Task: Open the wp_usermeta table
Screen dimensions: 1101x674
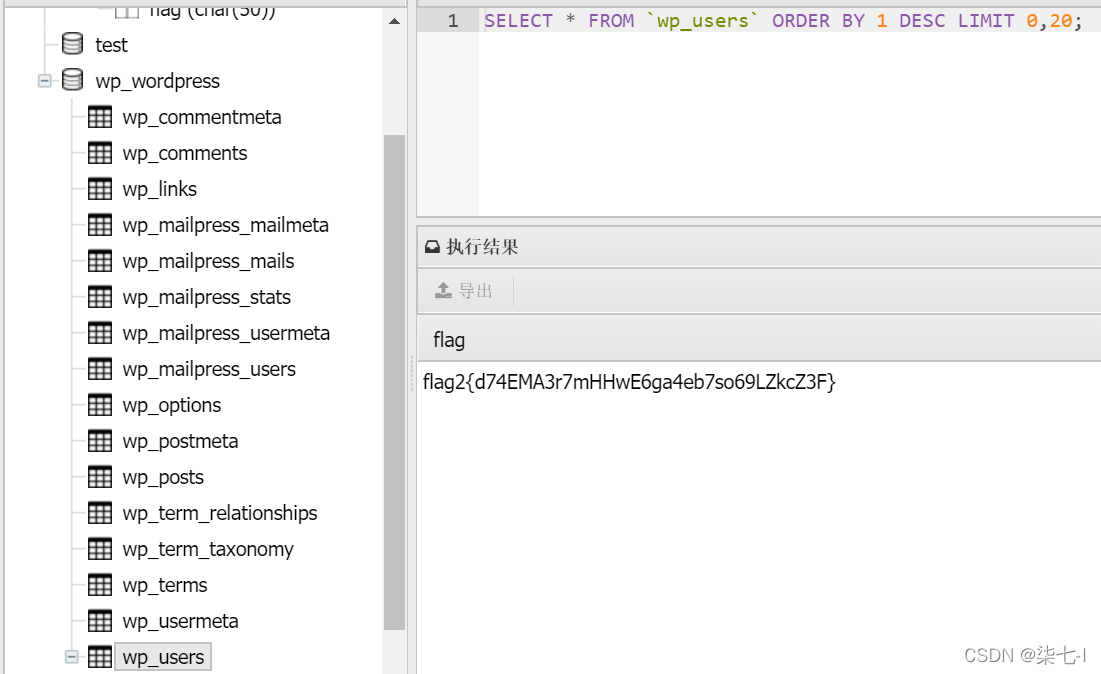Action: [180, 622]
